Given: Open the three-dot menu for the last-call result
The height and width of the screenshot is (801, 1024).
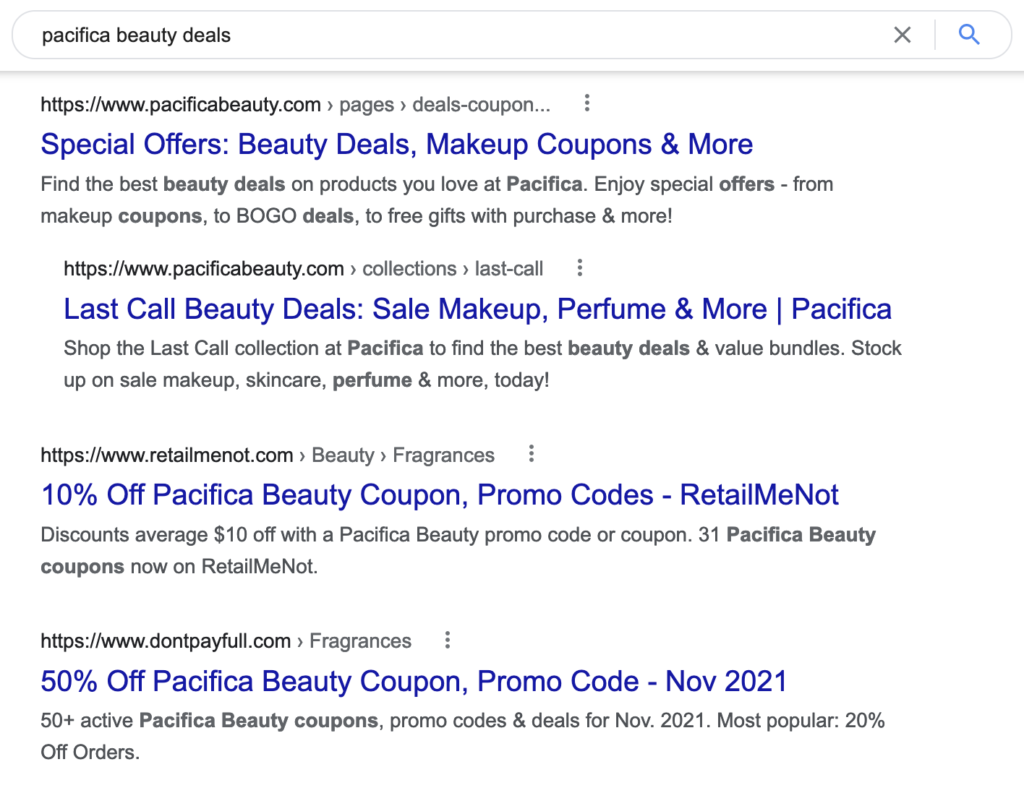Looking at the screenshot, I should 579,268.
